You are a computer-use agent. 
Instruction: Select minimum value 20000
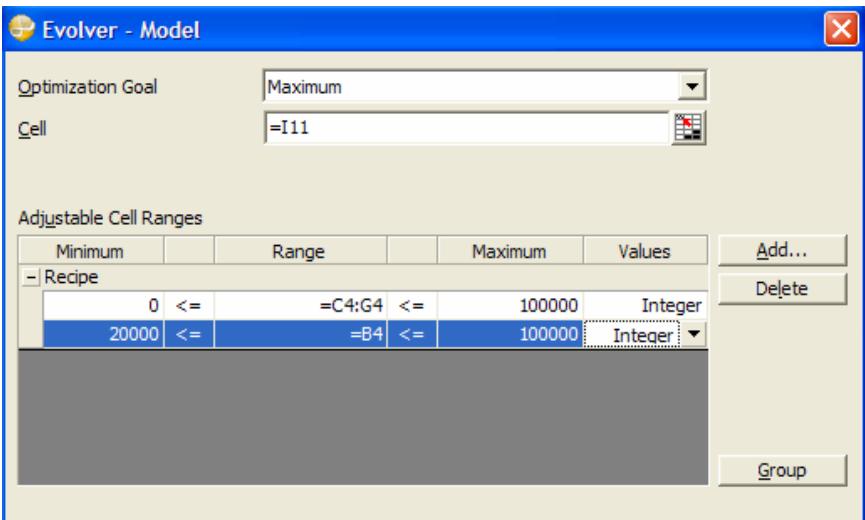pos(103,334)
